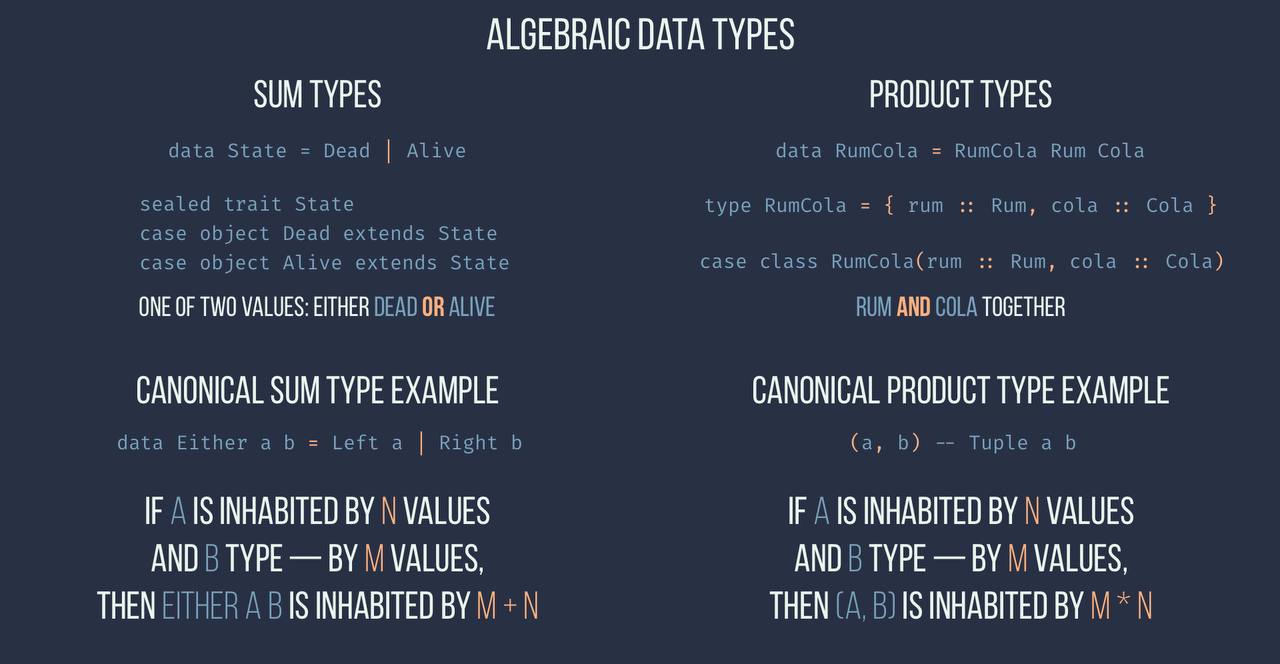
Task: Click the 'type RumCola' record definition line
Action: [x=960, y=205]
